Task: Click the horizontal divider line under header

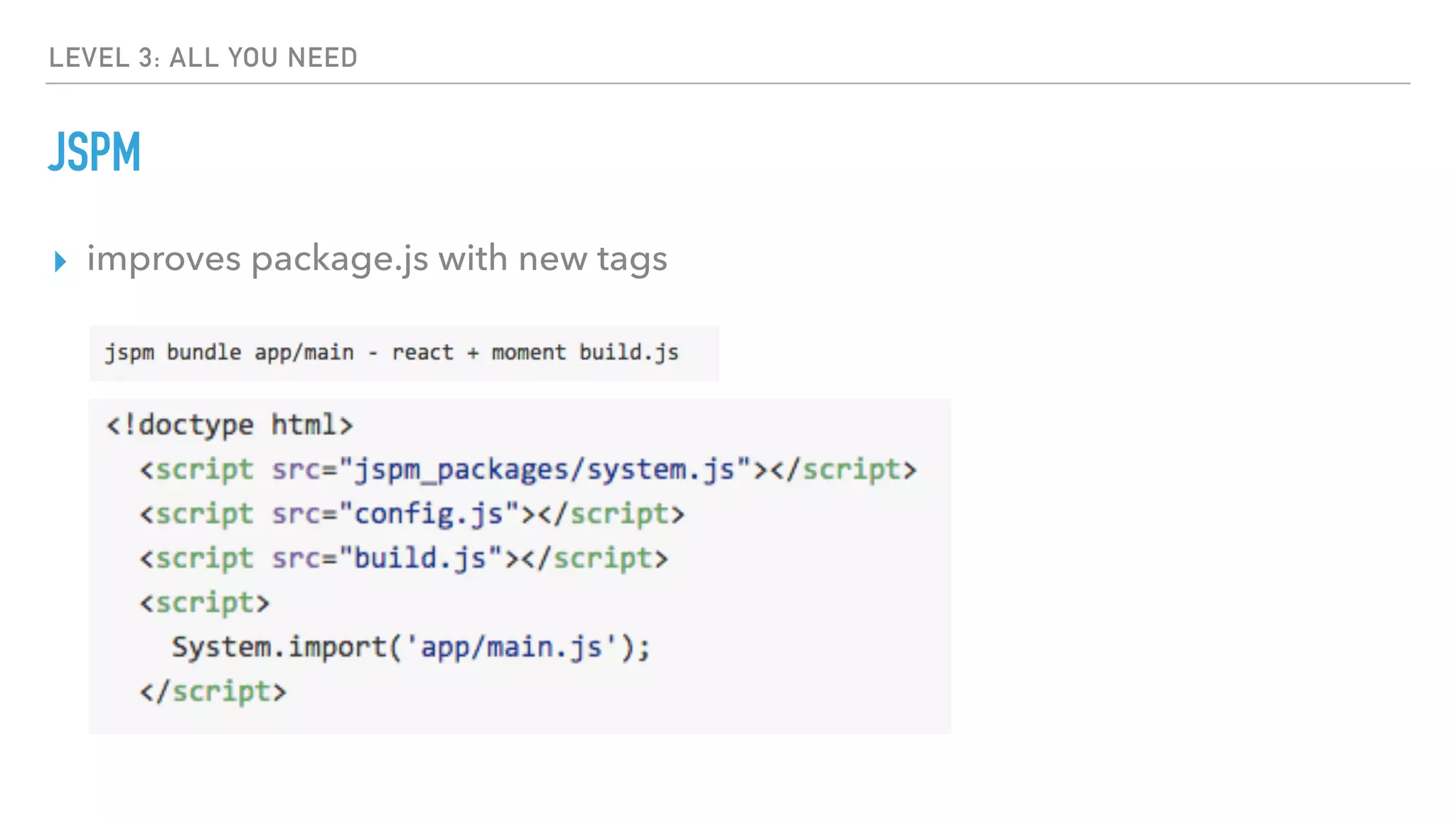Action: [728, 83]
